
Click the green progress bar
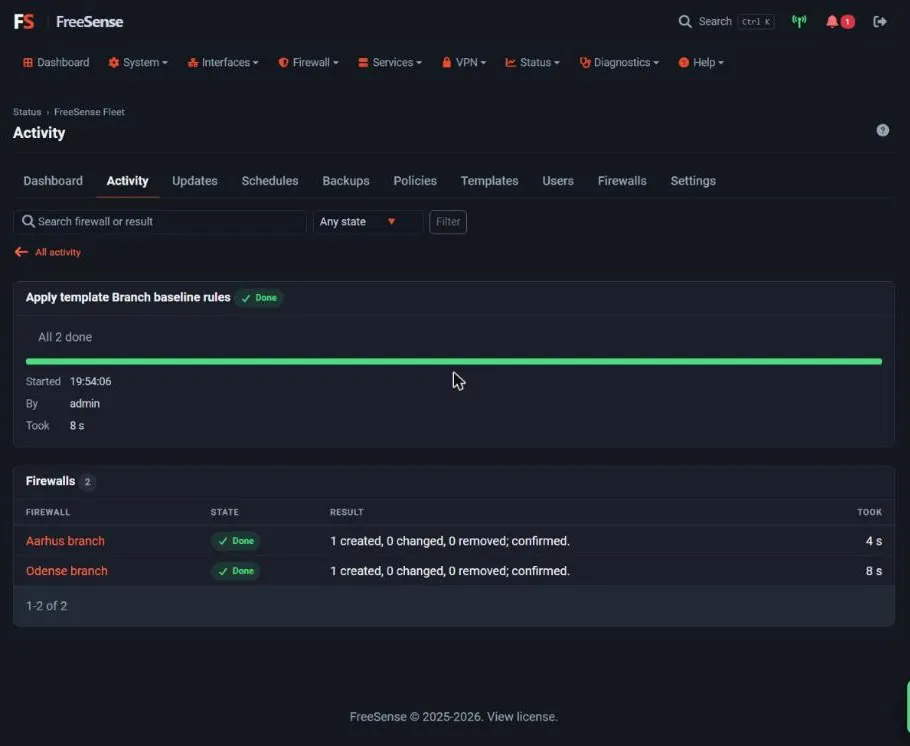[454, 361]
